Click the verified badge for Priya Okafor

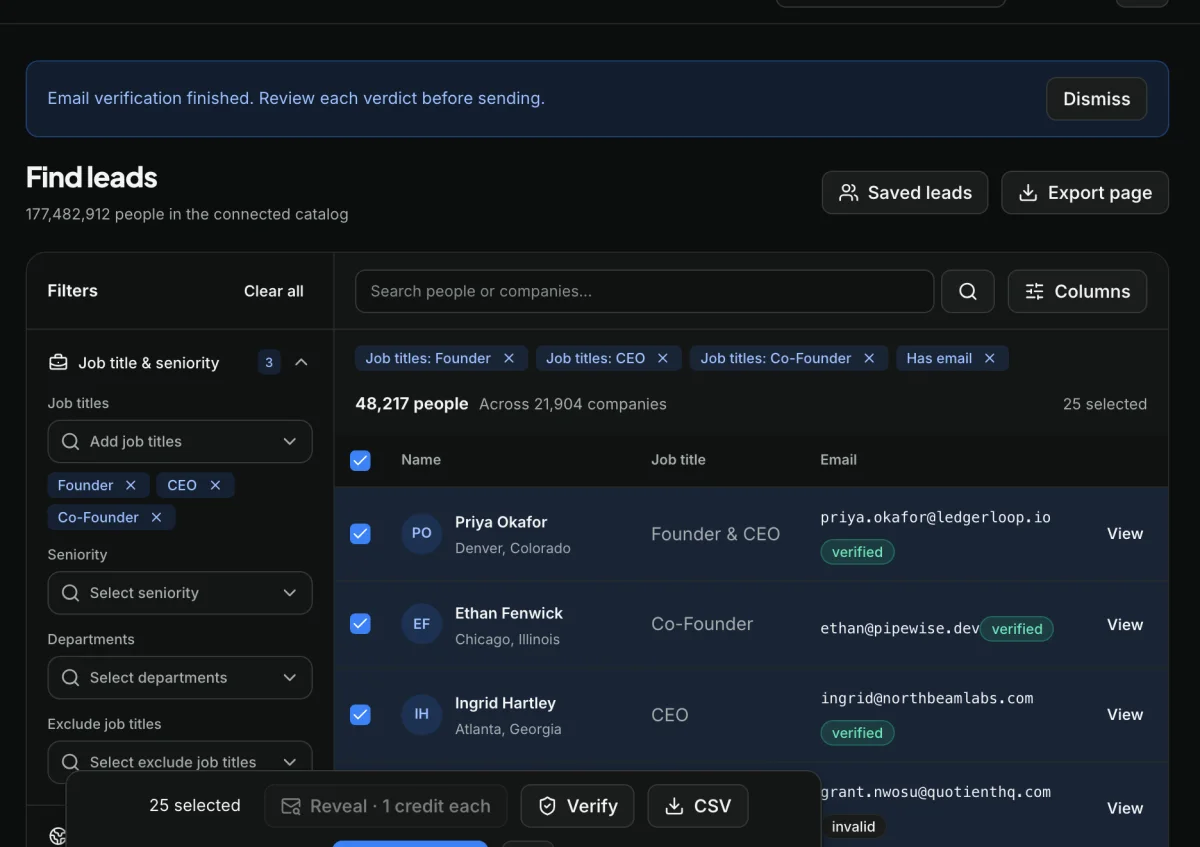tap(857, 552)
